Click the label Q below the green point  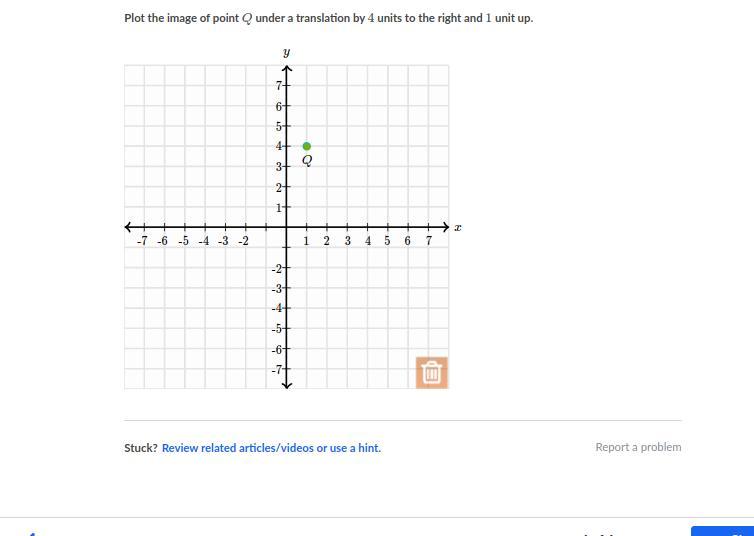tap(307, 161)
